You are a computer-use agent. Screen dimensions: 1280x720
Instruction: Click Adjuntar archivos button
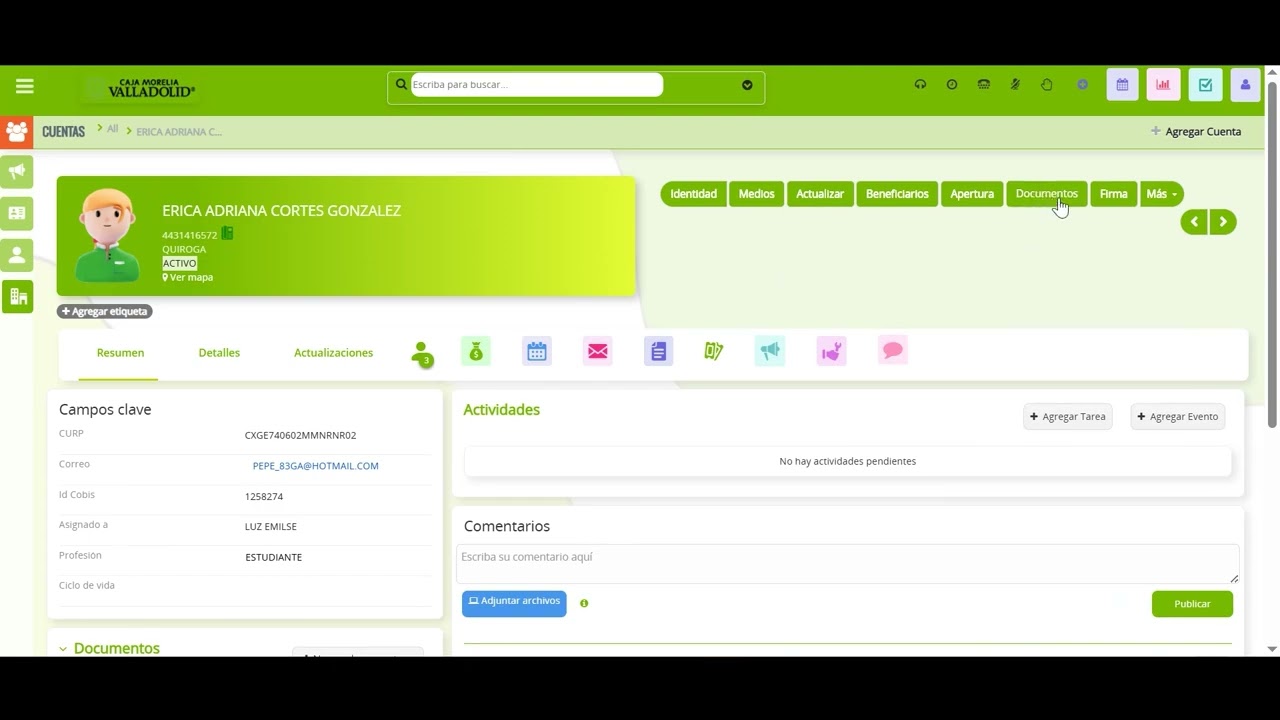pos(514,603)
